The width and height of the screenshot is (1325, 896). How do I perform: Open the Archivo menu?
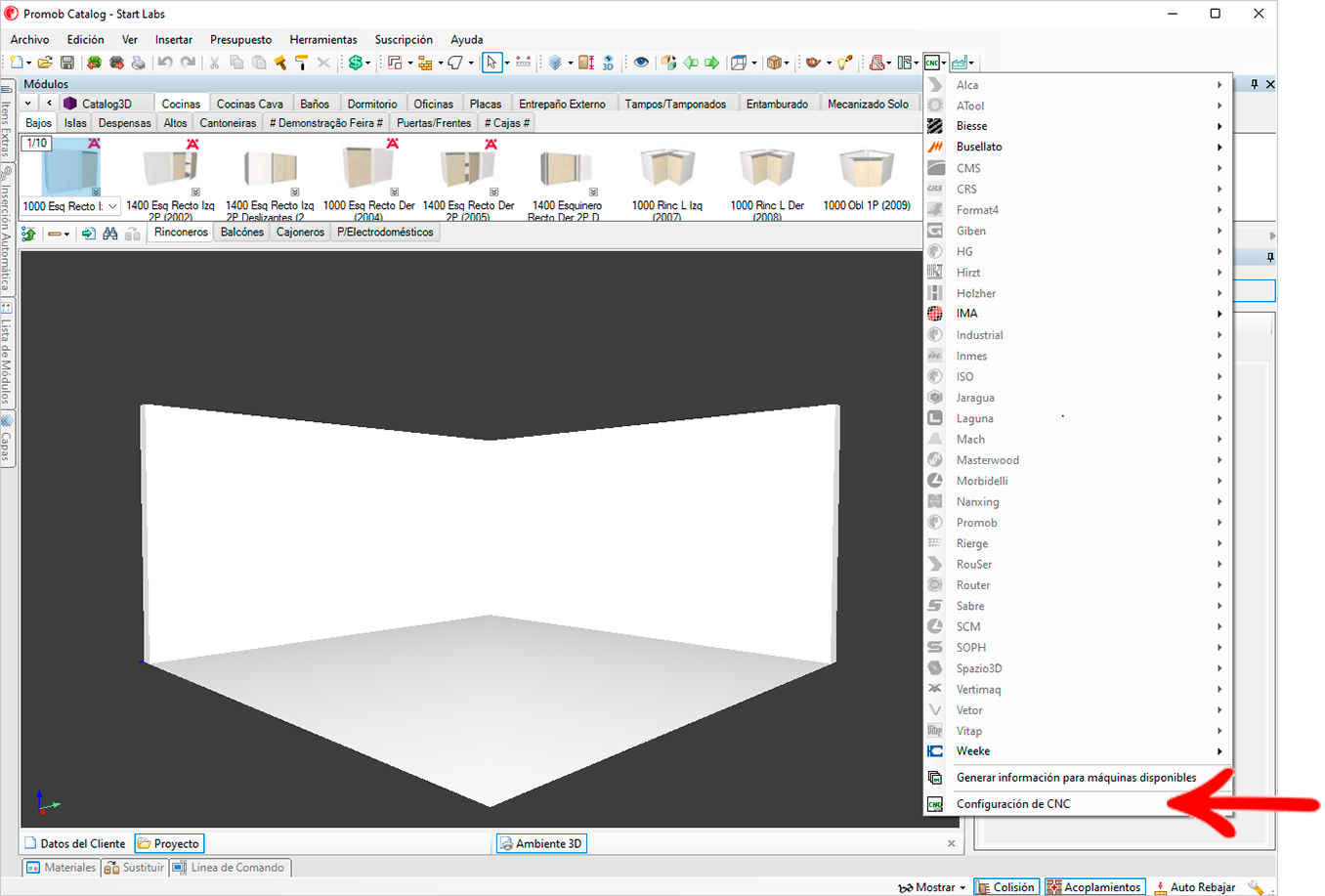pyautogui.click(x=29, y=40)
